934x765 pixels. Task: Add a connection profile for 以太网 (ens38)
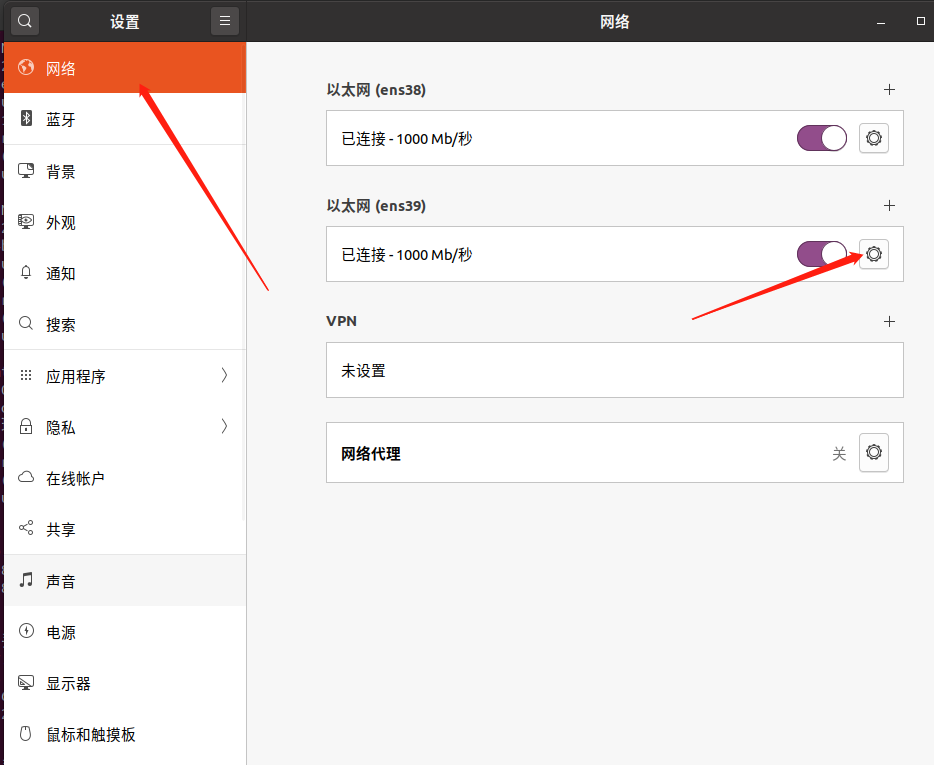point(889,89)
